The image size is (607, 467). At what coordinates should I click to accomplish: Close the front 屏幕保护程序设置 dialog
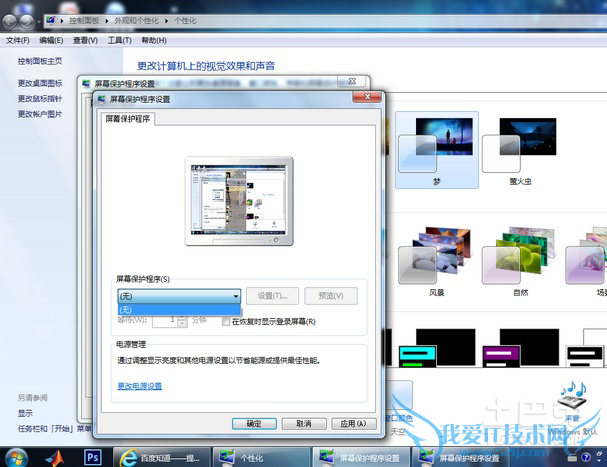[367, 96]
